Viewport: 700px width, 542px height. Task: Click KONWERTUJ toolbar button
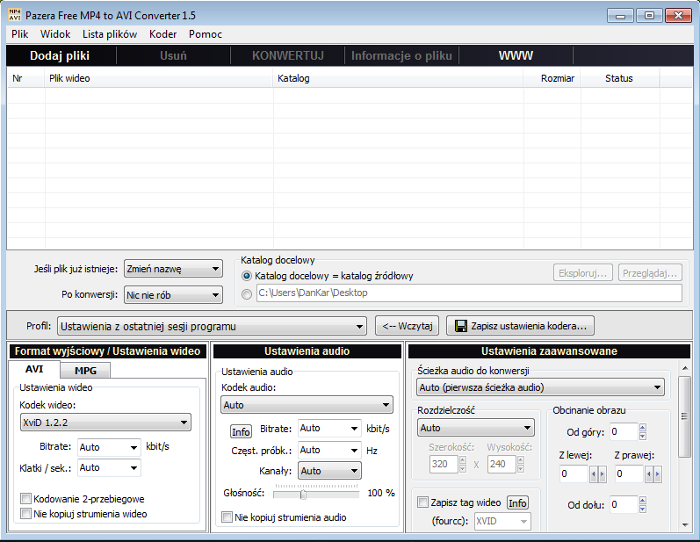click(x=288, y=56)
